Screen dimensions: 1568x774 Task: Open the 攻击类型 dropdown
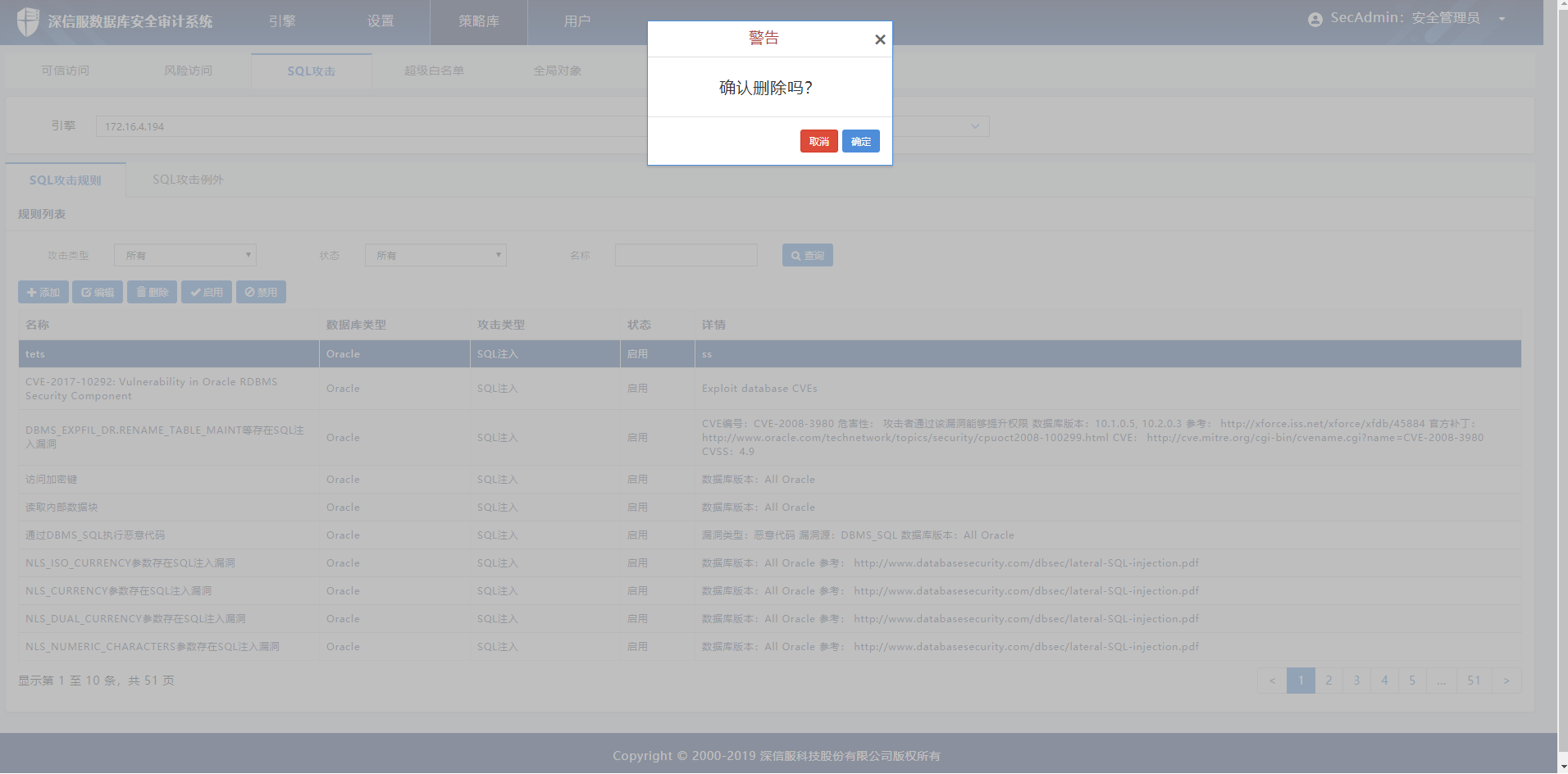(185, 256)
